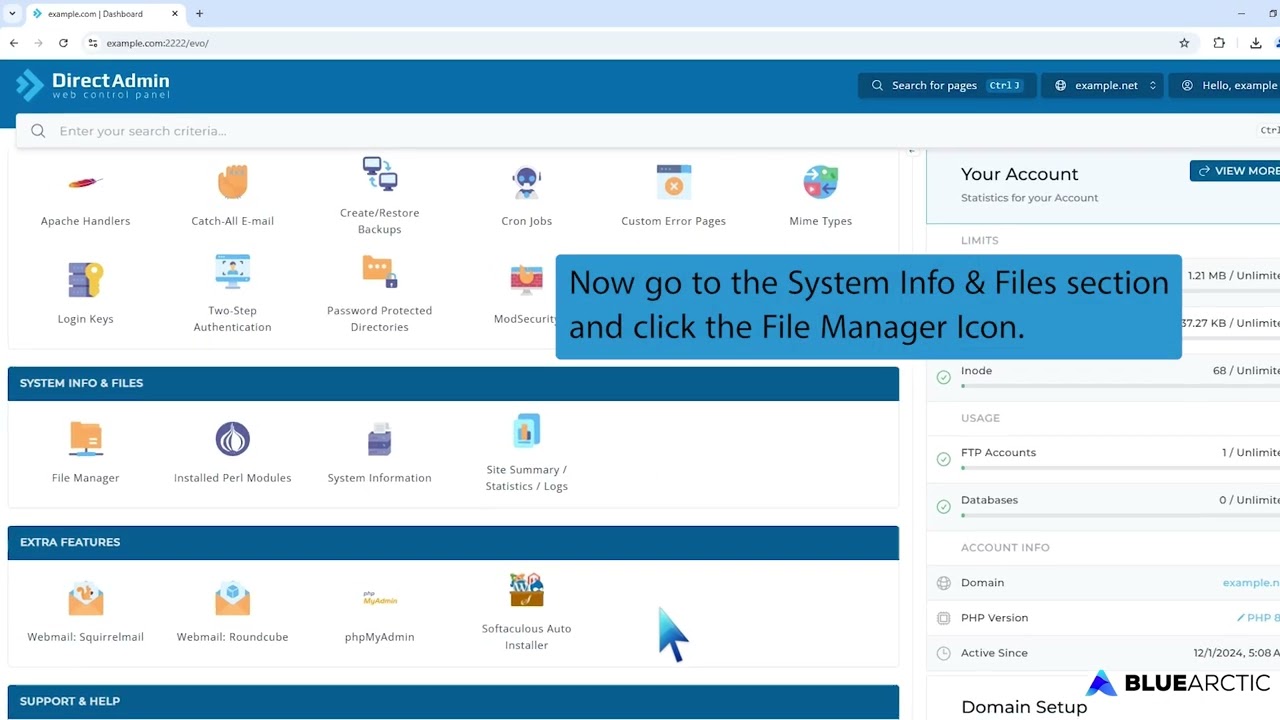Collapse the sidebar panel arrow

point(912,152)
